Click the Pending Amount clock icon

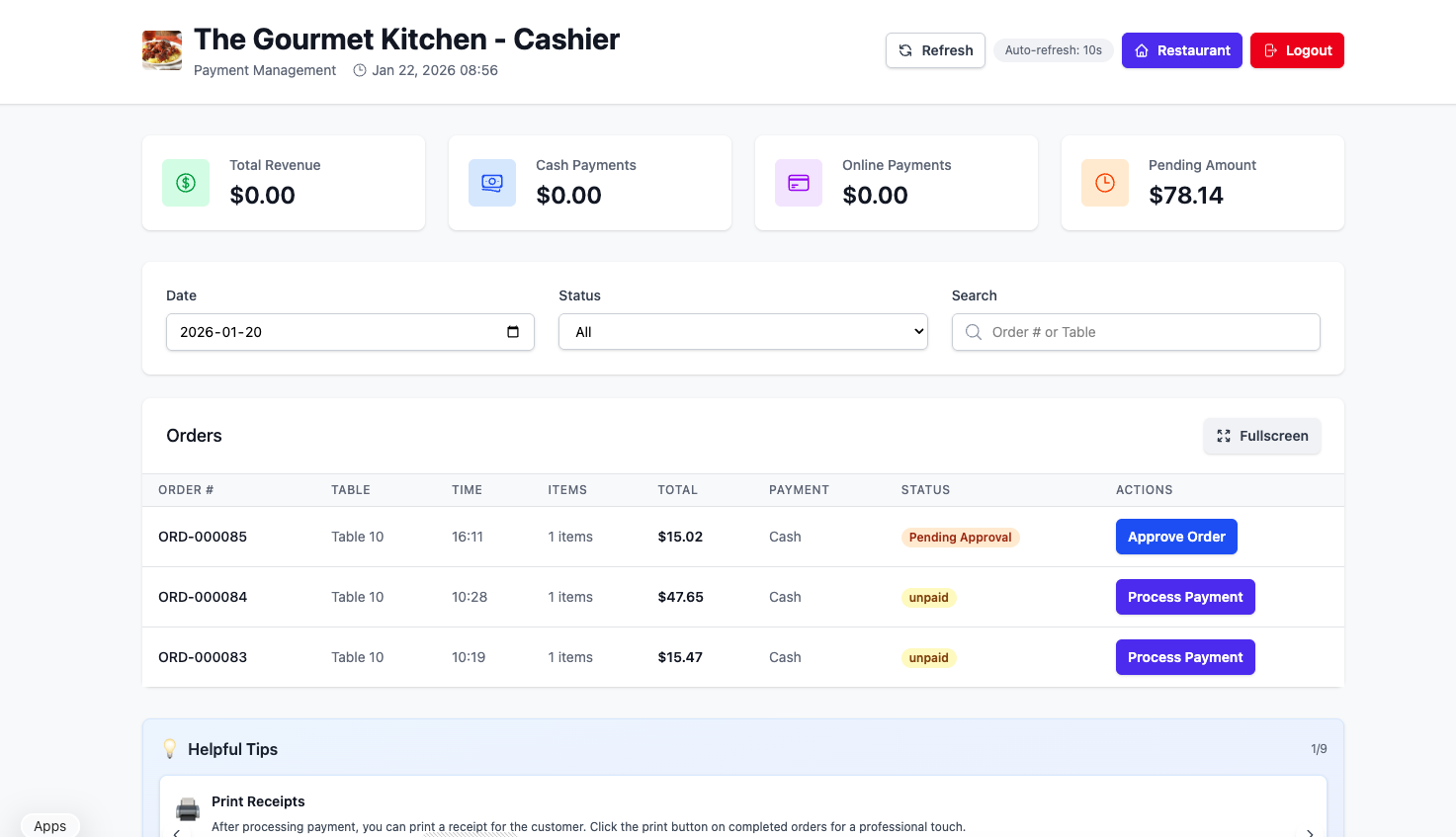1104,183
